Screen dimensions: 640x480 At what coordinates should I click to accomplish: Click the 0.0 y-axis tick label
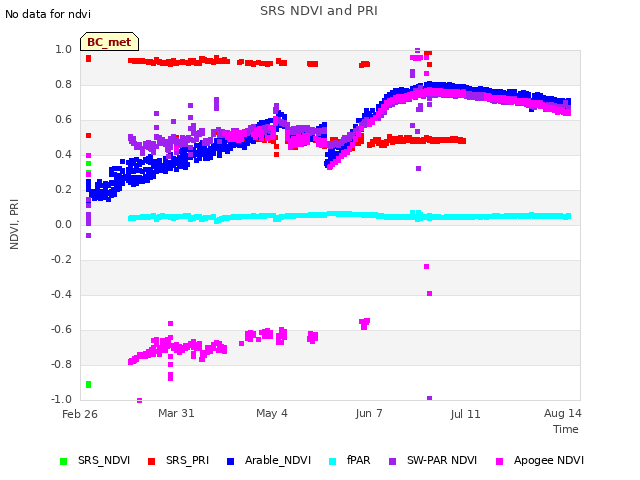64,224
